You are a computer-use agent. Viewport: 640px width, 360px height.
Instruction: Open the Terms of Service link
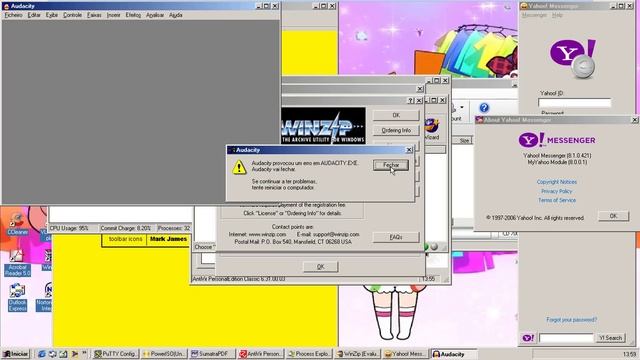(557, 200)
